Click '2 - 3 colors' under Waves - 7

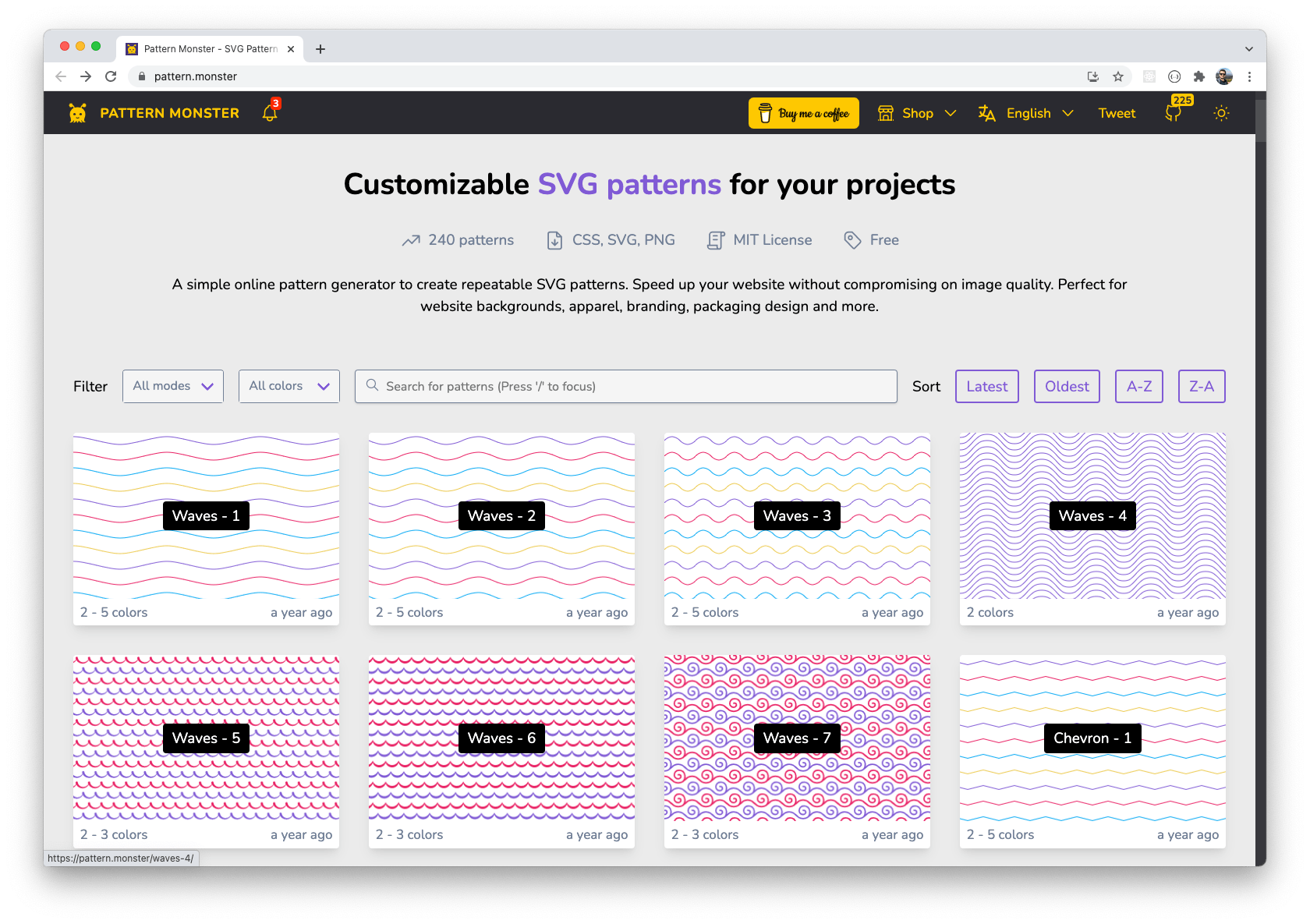[x=705, y=834]
